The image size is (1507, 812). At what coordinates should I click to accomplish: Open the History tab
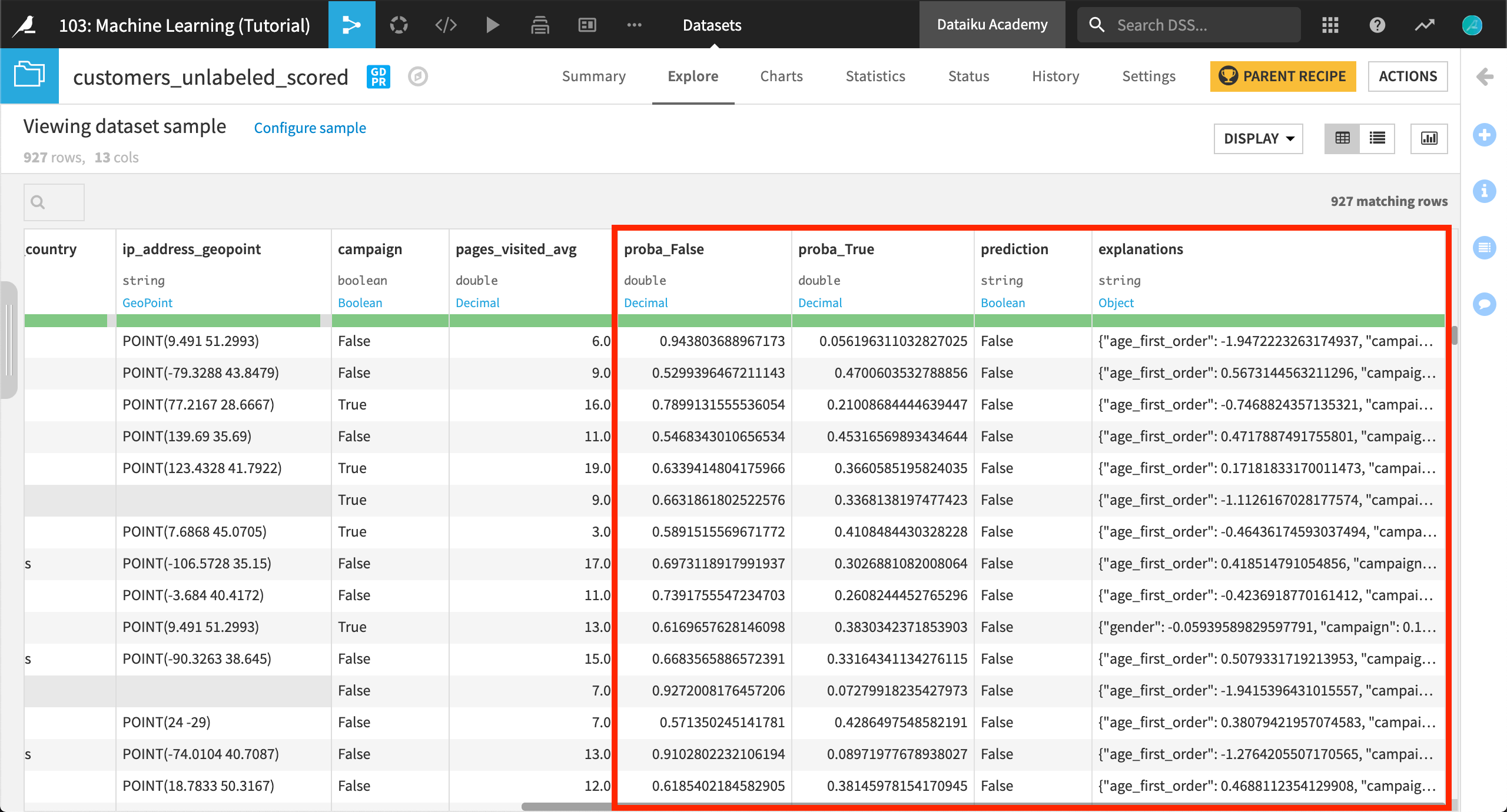point(1055,76)
